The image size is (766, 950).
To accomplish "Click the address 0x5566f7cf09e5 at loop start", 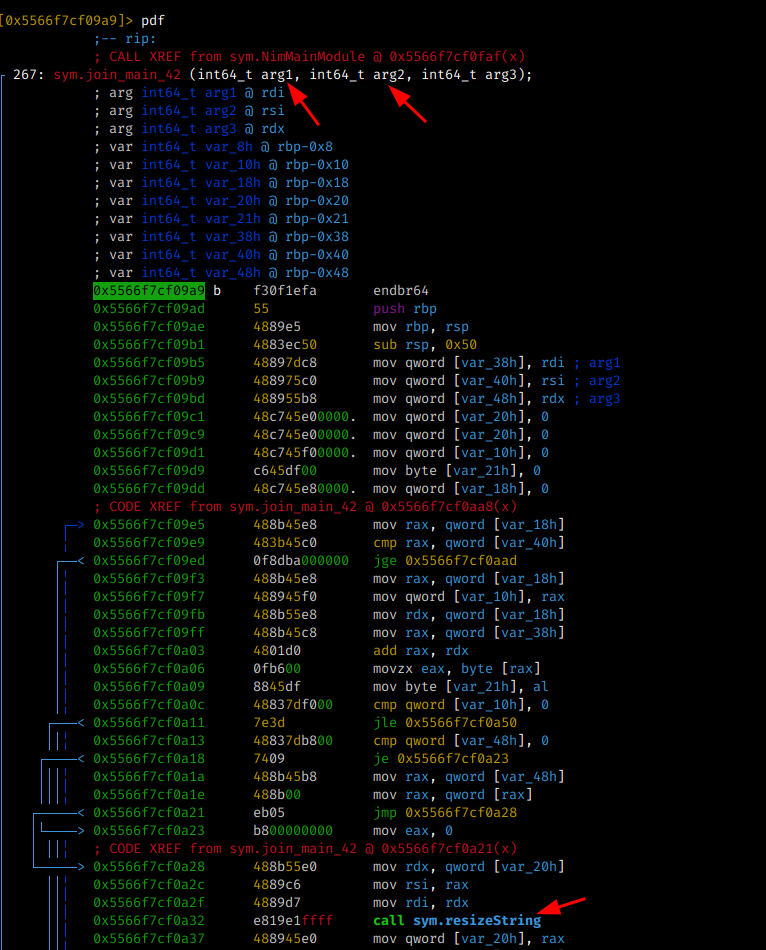I will (x=149, y=525).
